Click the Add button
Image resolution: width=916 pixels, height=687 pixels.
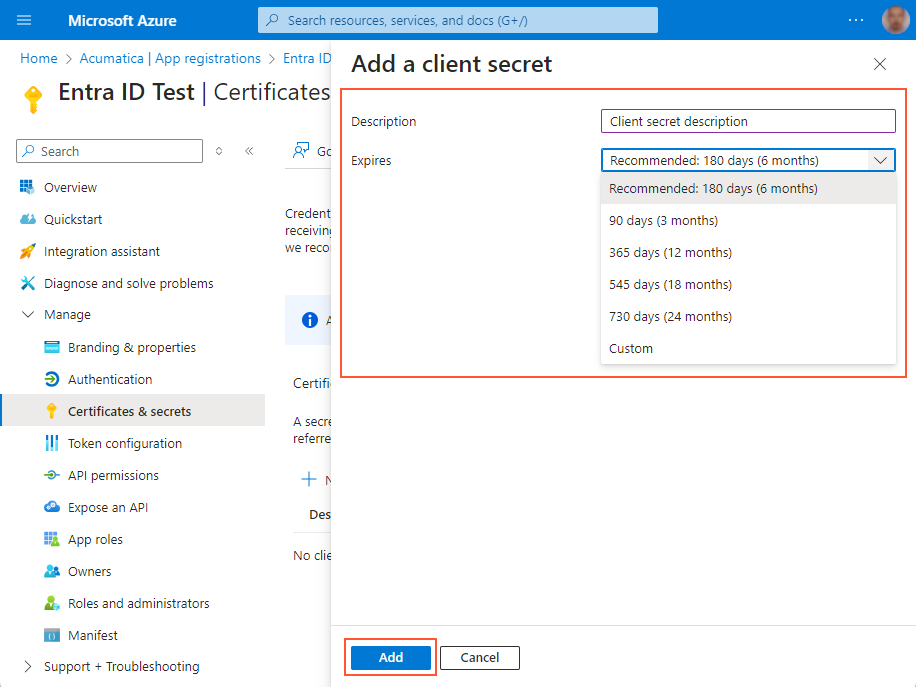[x=391, y=657]
